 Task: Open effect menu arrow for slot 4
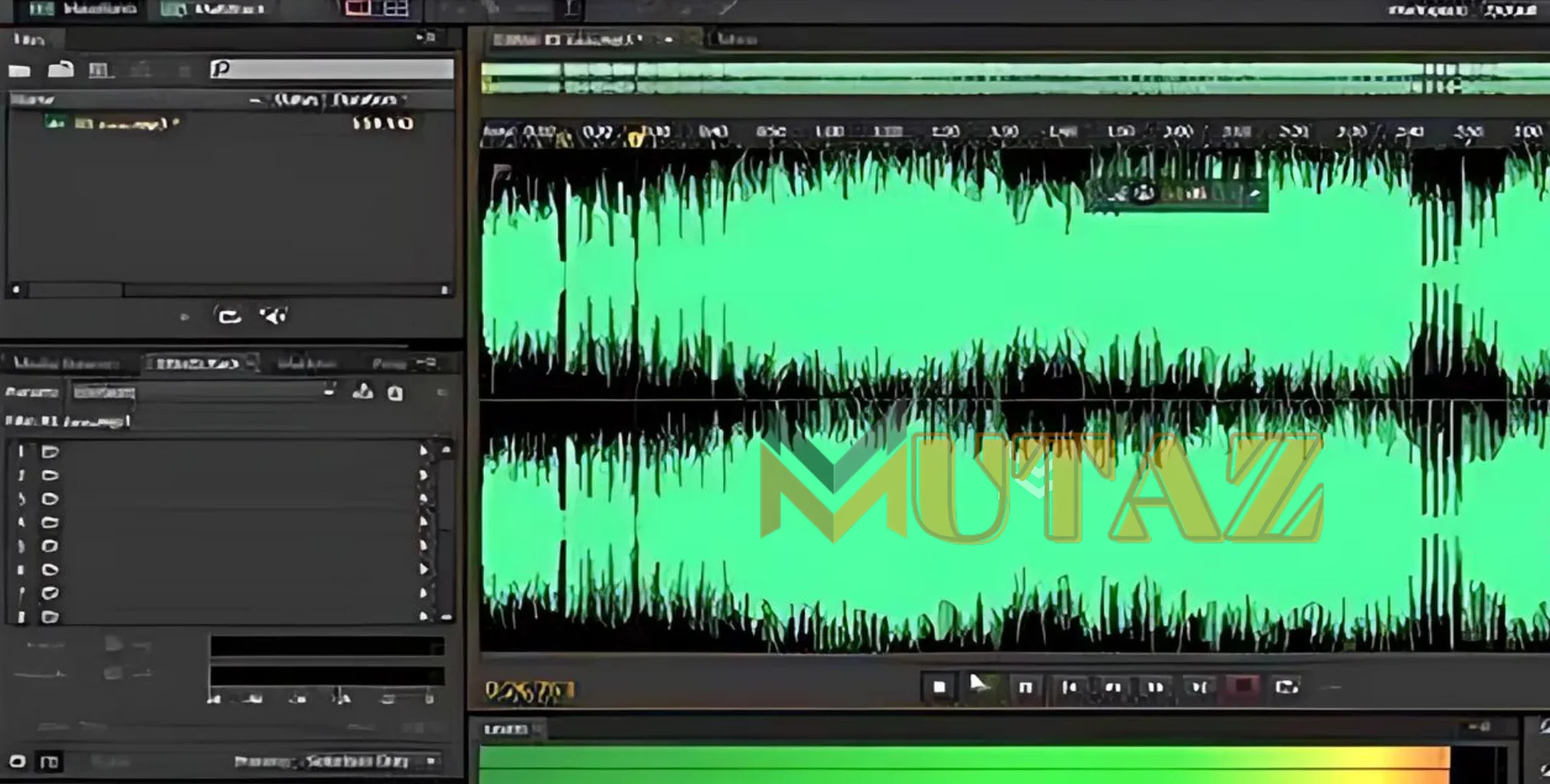tap(423, 522)
